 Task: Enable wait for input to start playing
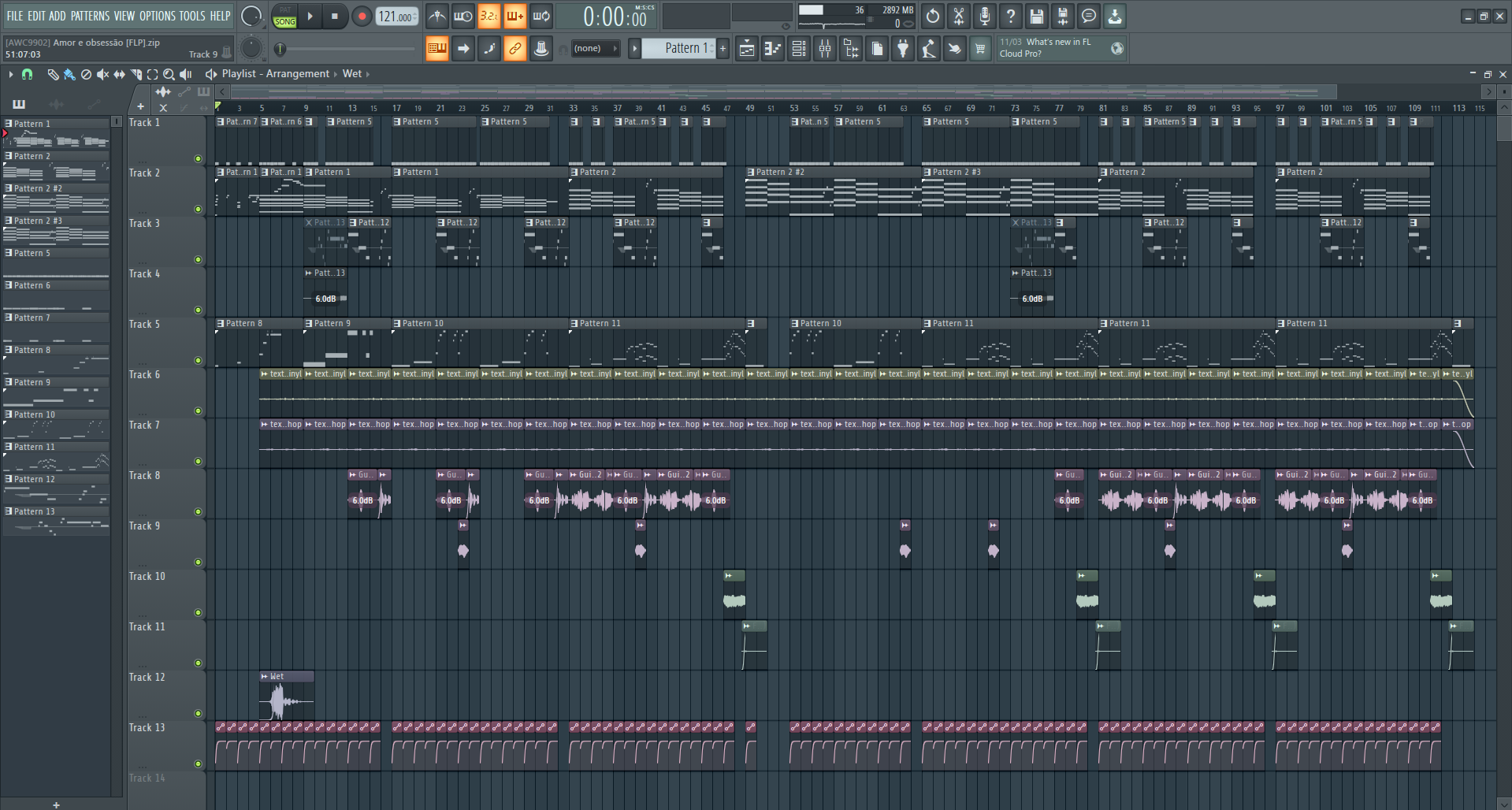point(463,16)
